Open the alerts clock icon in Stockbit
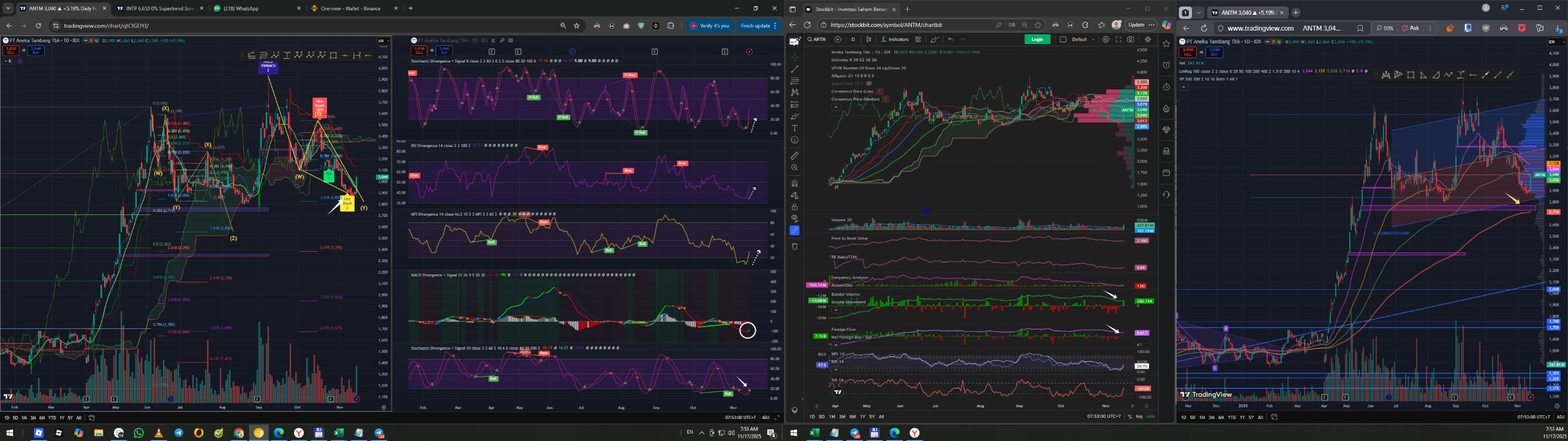1568x441 pixels. (1166, 65)
